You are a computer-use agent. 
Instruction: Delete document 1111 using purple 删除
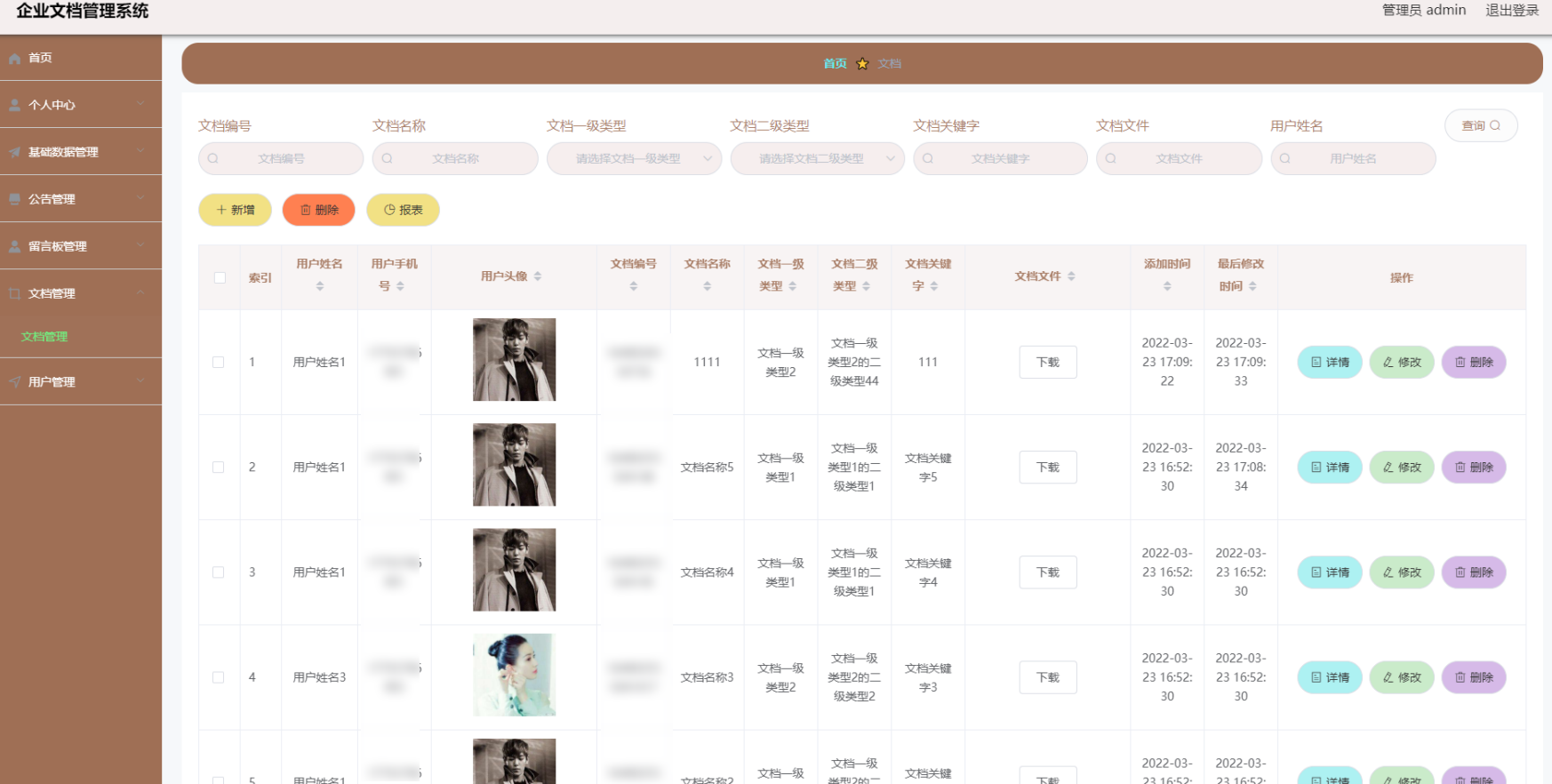[1474, 363]
